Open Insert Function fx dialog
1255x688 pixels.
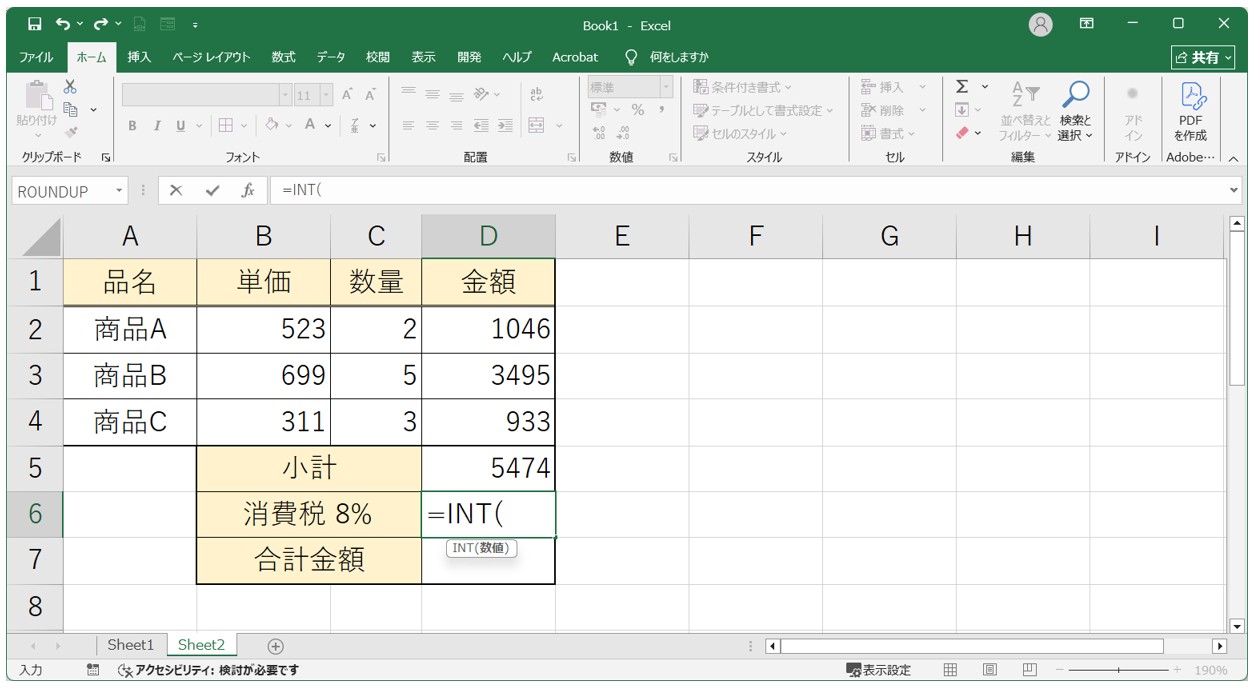tap(248, 191)
